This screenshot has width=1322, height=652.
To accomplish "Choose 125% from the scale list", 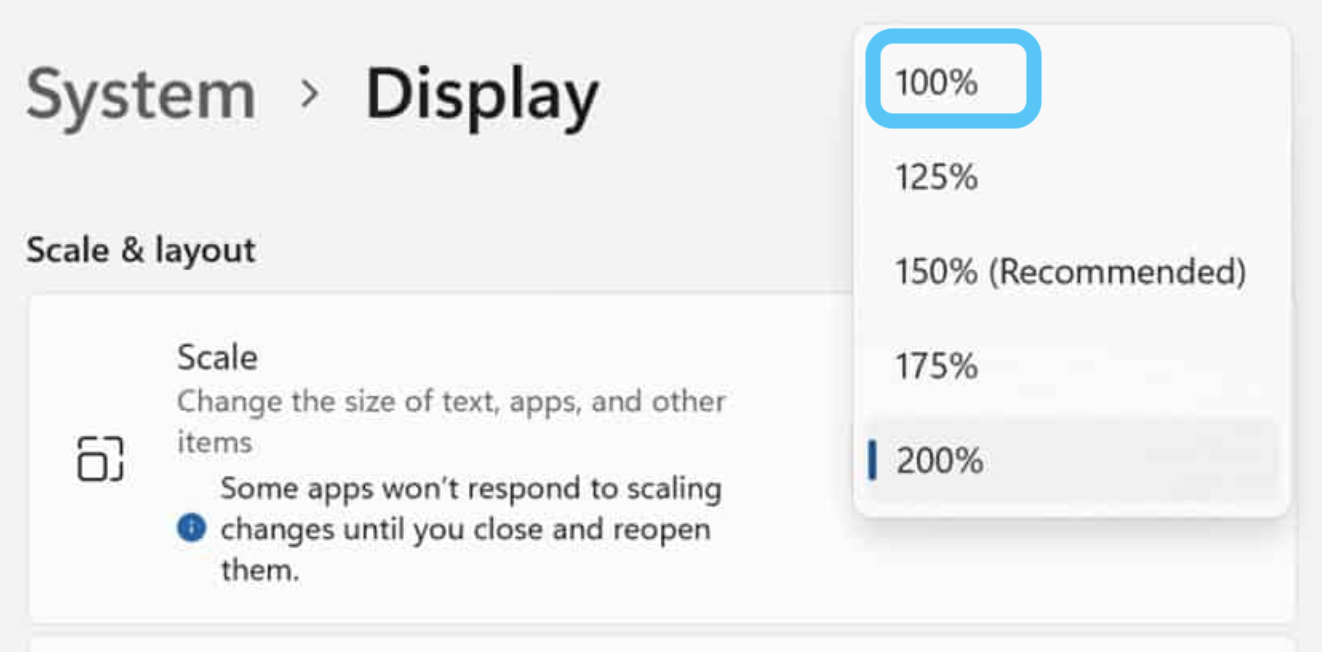I will [x=936, y=178].
